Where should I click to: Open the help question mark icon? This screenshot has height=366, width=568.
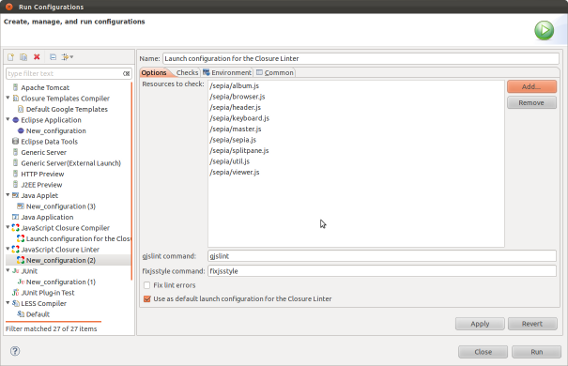click(x=15, y=351)
